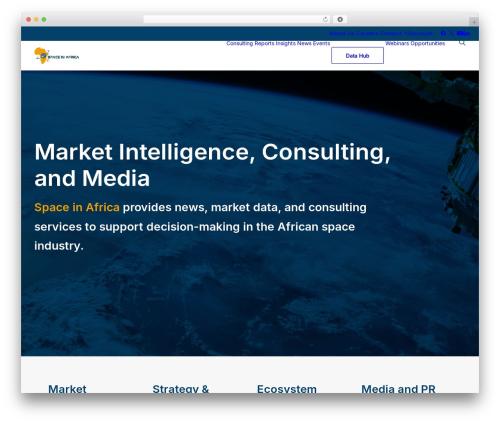Select the Media and PR heading
This screenshot has height=423, width=500.
click(x=398, y=389)
